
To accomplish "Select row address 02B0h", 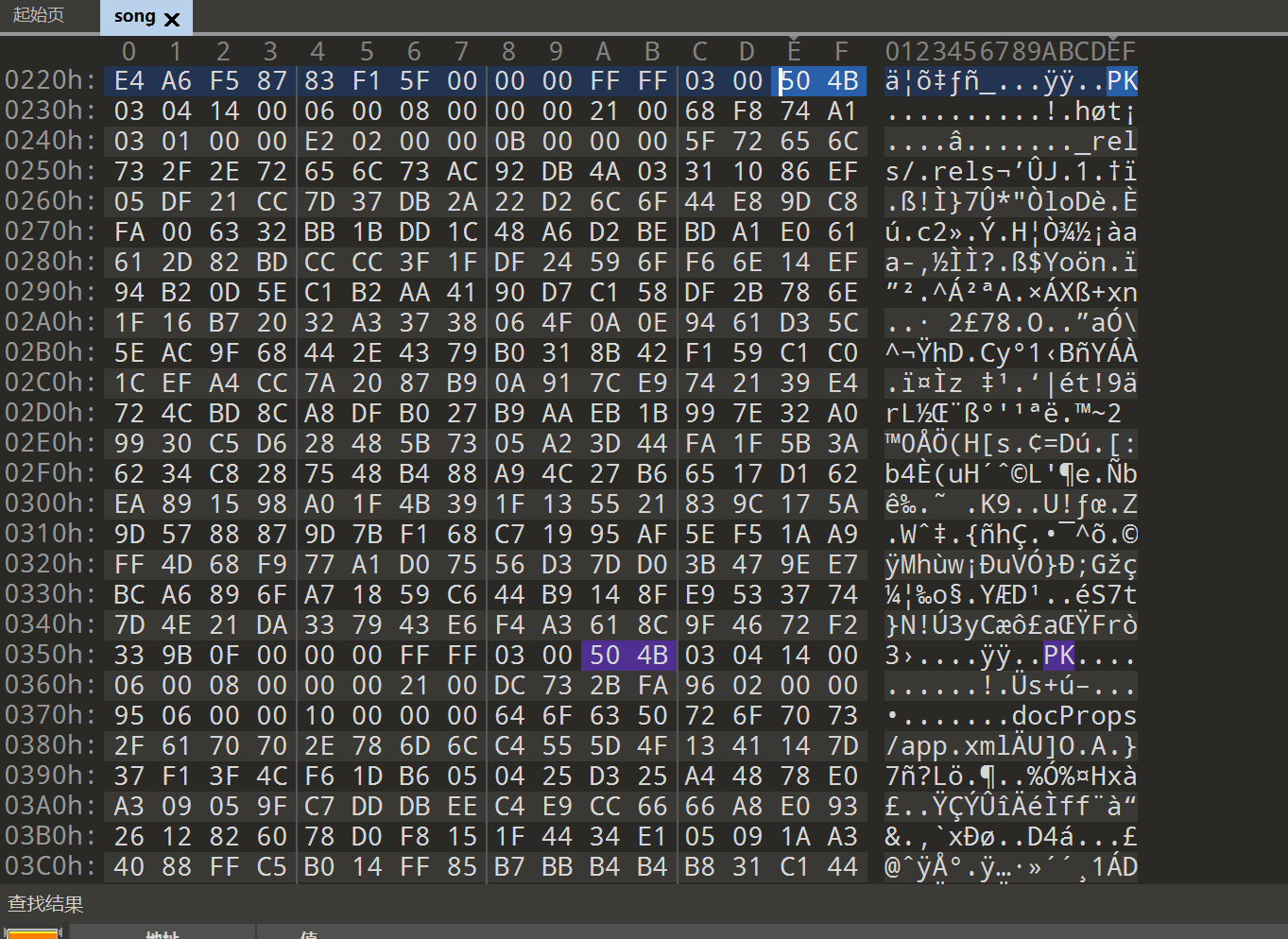I will tap(50, 353).
